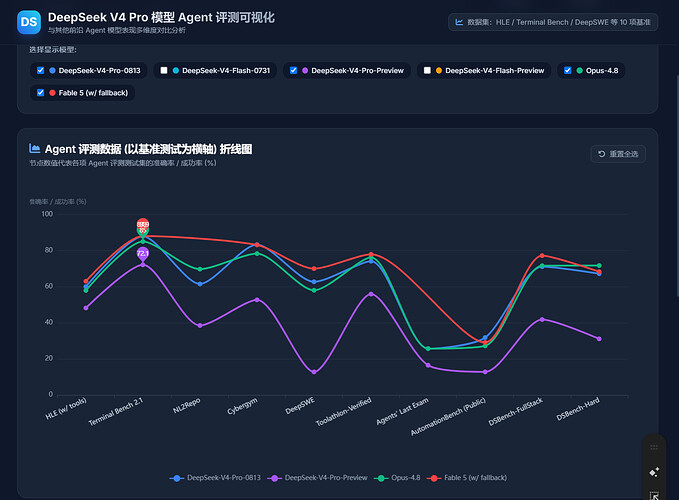Check the DeepSeek-V4-Flash-Preview checkbox
The height and width of the screenshot is (500, 679).
click(427, 70)
